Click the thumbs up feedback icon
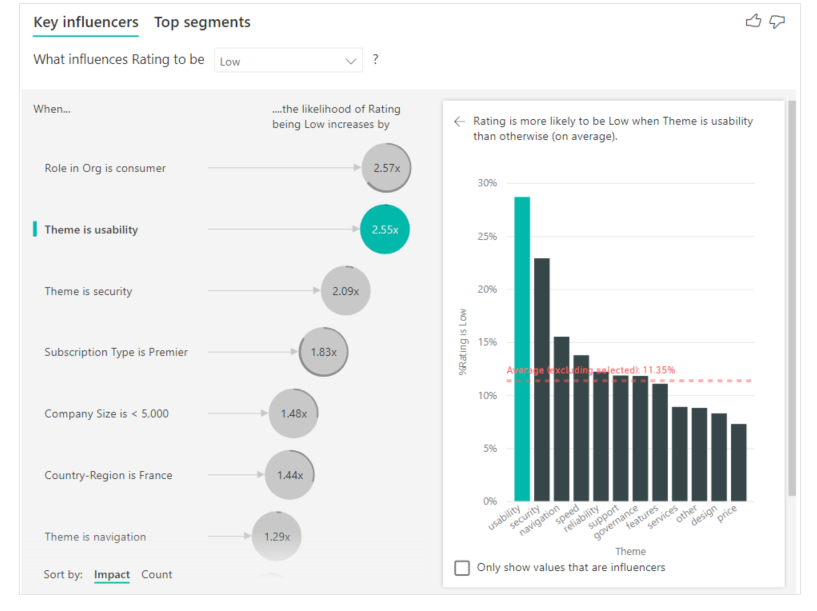 click(753, 21)
